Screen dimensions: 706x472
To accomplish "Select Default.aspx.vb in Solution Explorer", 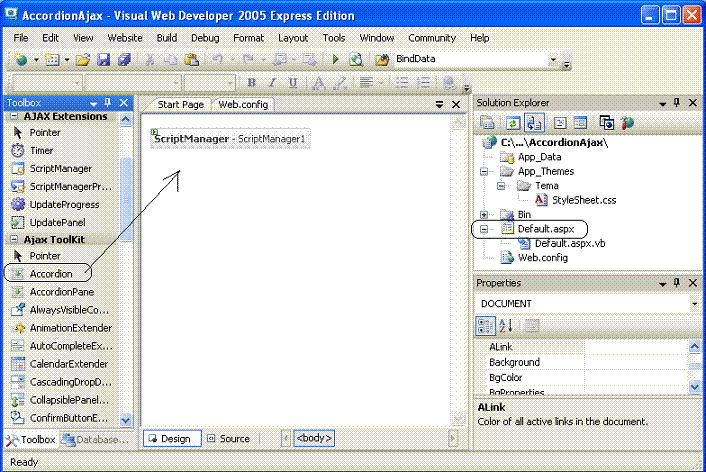I will coord(570,243).
